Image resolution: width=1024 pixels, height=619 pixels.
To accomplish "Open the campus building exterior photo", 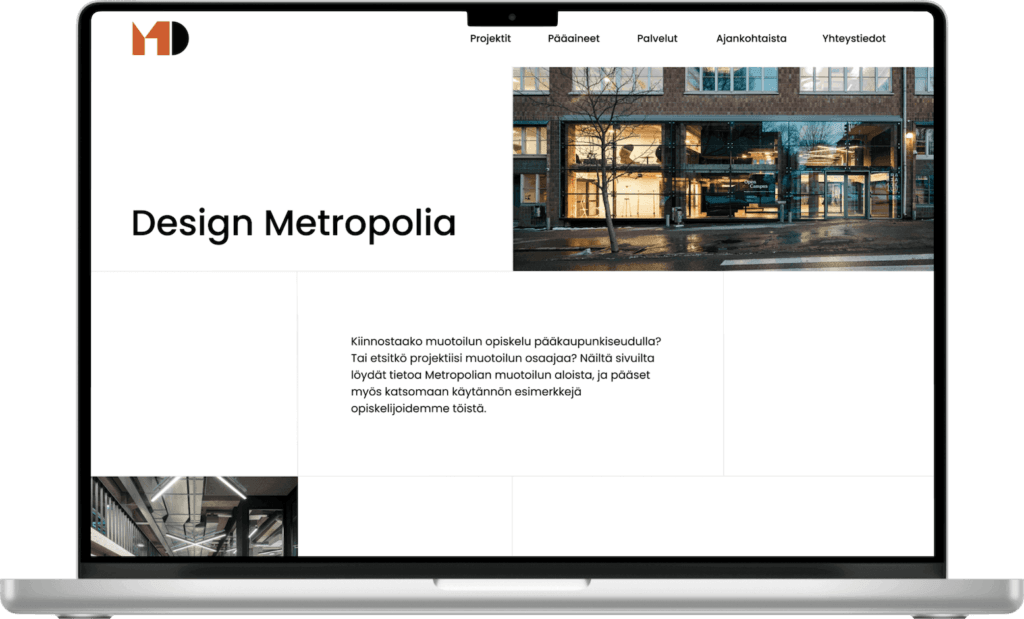I will (723, 168).
